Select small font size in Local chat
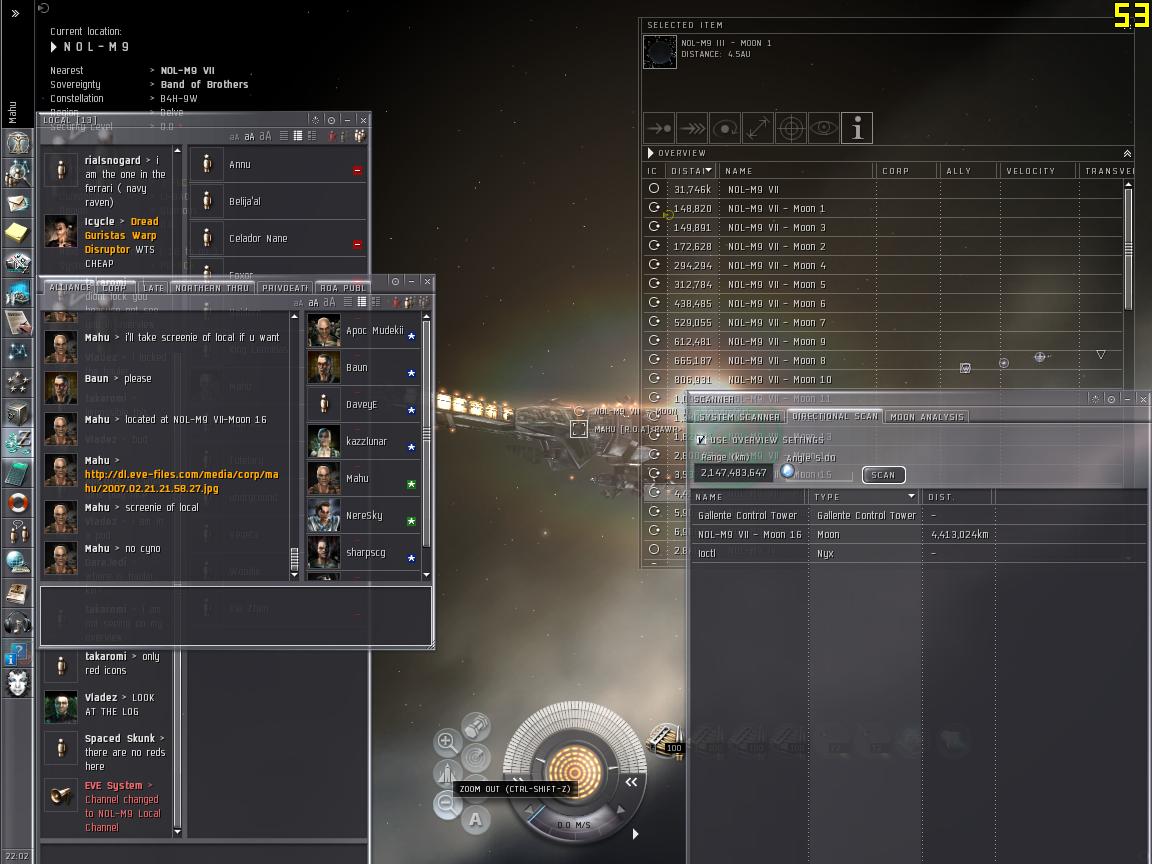Screen dimensions: 1152x864 pos(234,137)
